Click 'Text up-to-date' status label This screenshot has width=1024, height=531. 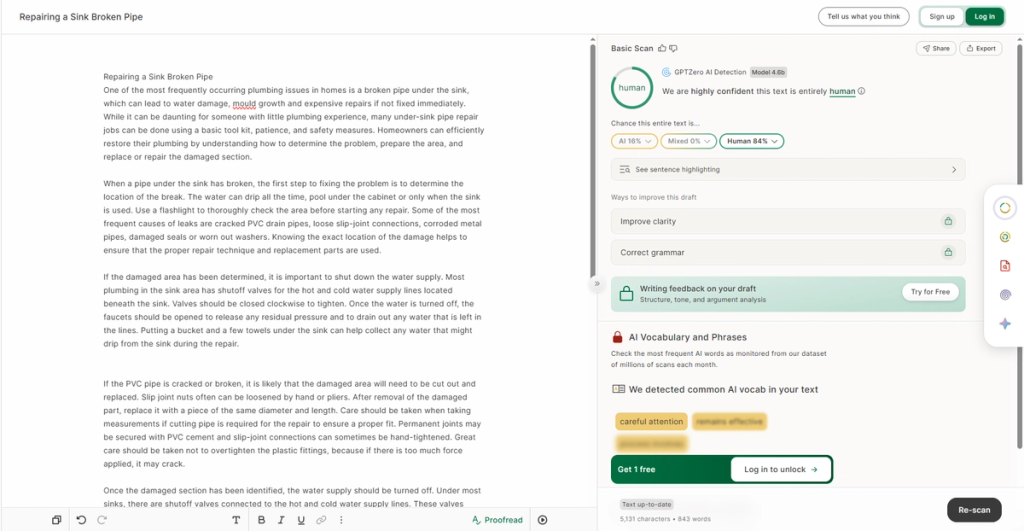(647, 504)
